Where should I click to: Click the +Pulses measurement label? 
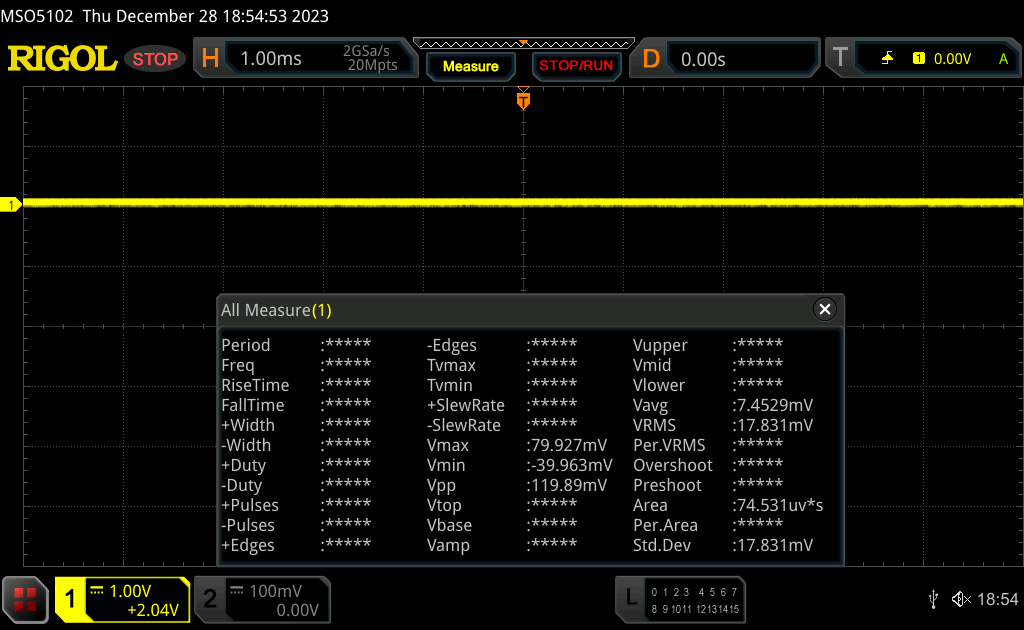tap(250, 505)
